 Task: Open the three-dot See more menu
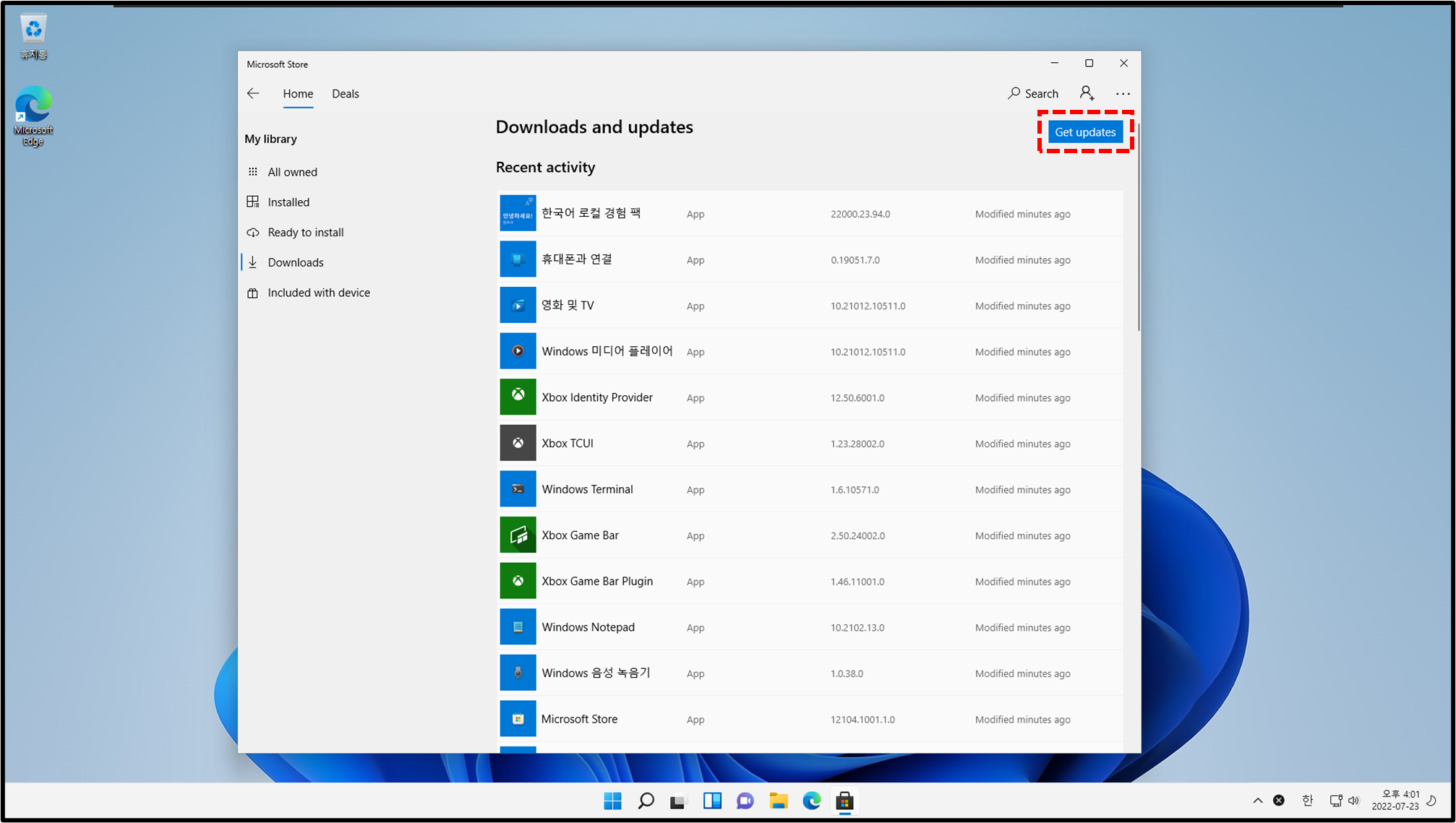(x=1123, y=93)
